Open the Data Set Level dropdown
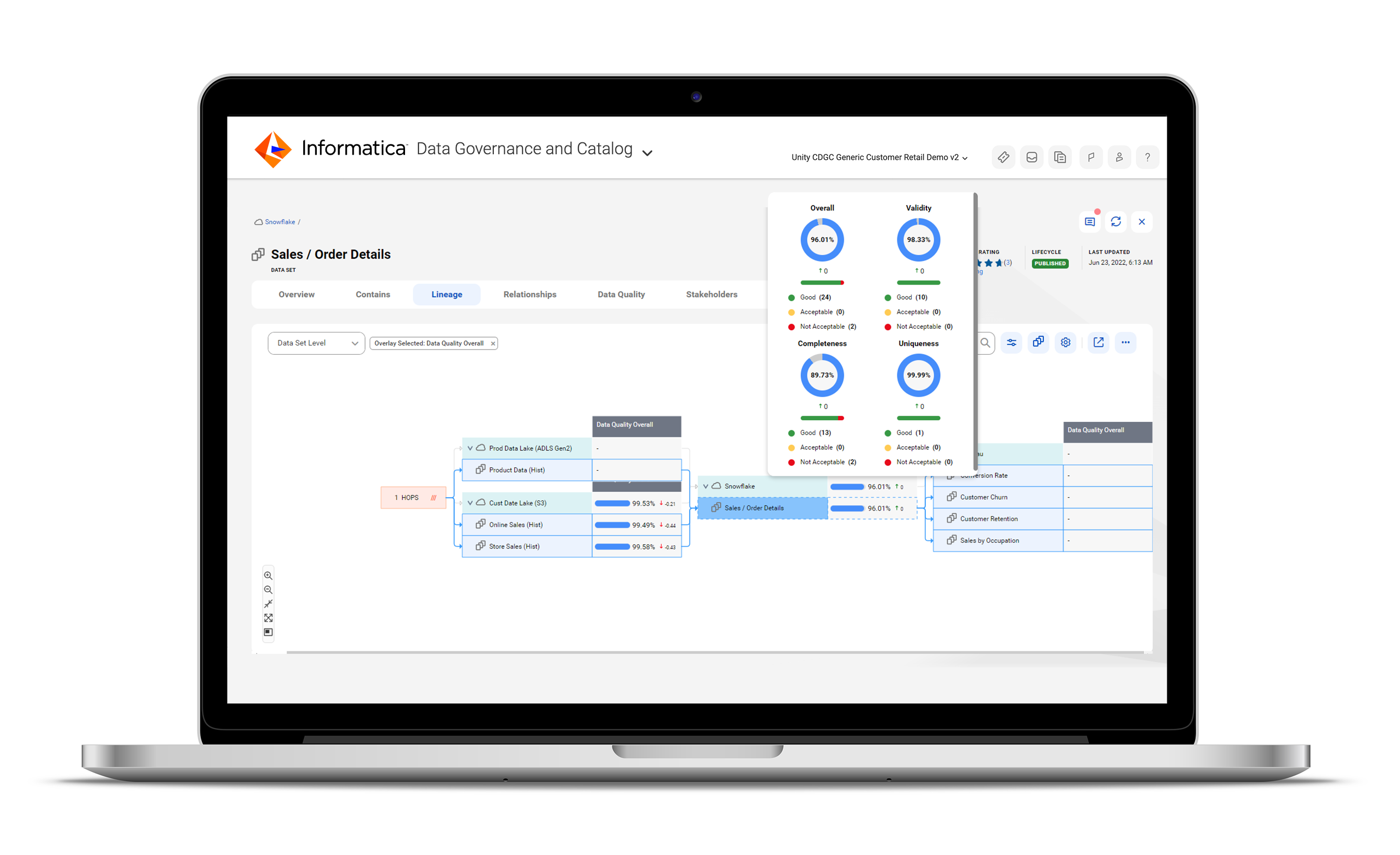Image resolution: width=1400 pixels, height=855 pixels. coord(315,343)
